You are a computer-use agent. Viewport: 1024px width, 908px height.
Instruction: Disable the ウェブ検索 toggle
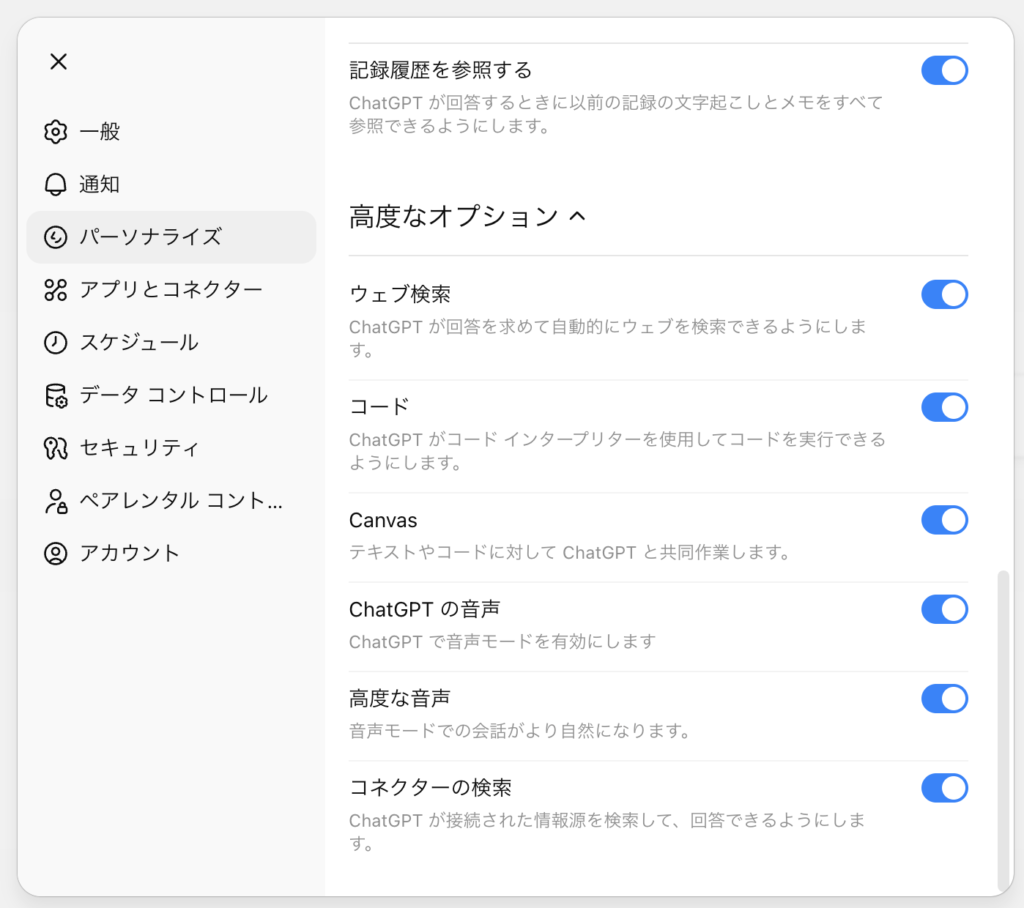pyautogui.click(x=944, y=294)
